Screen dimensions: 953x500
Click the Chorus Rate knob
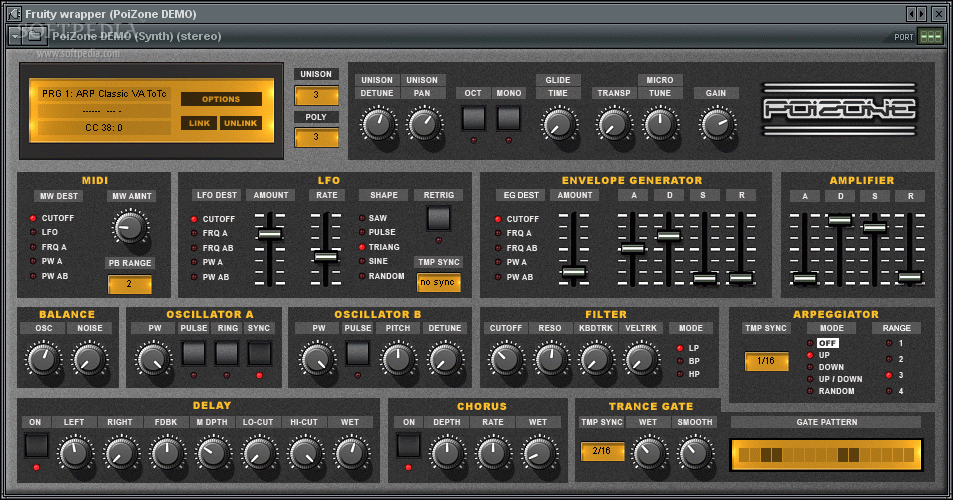493,453
